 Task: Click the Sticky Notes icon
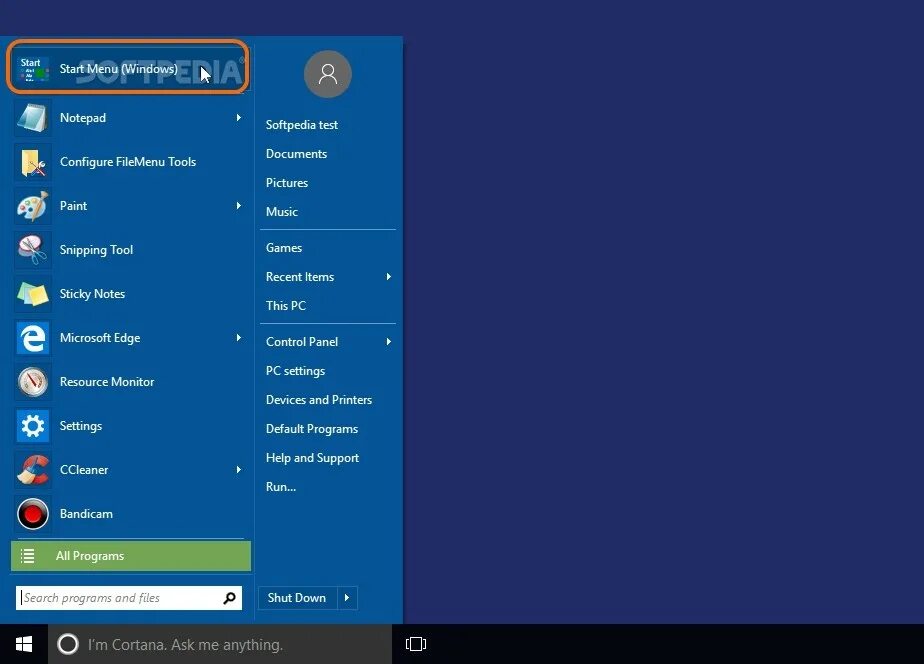33,294
